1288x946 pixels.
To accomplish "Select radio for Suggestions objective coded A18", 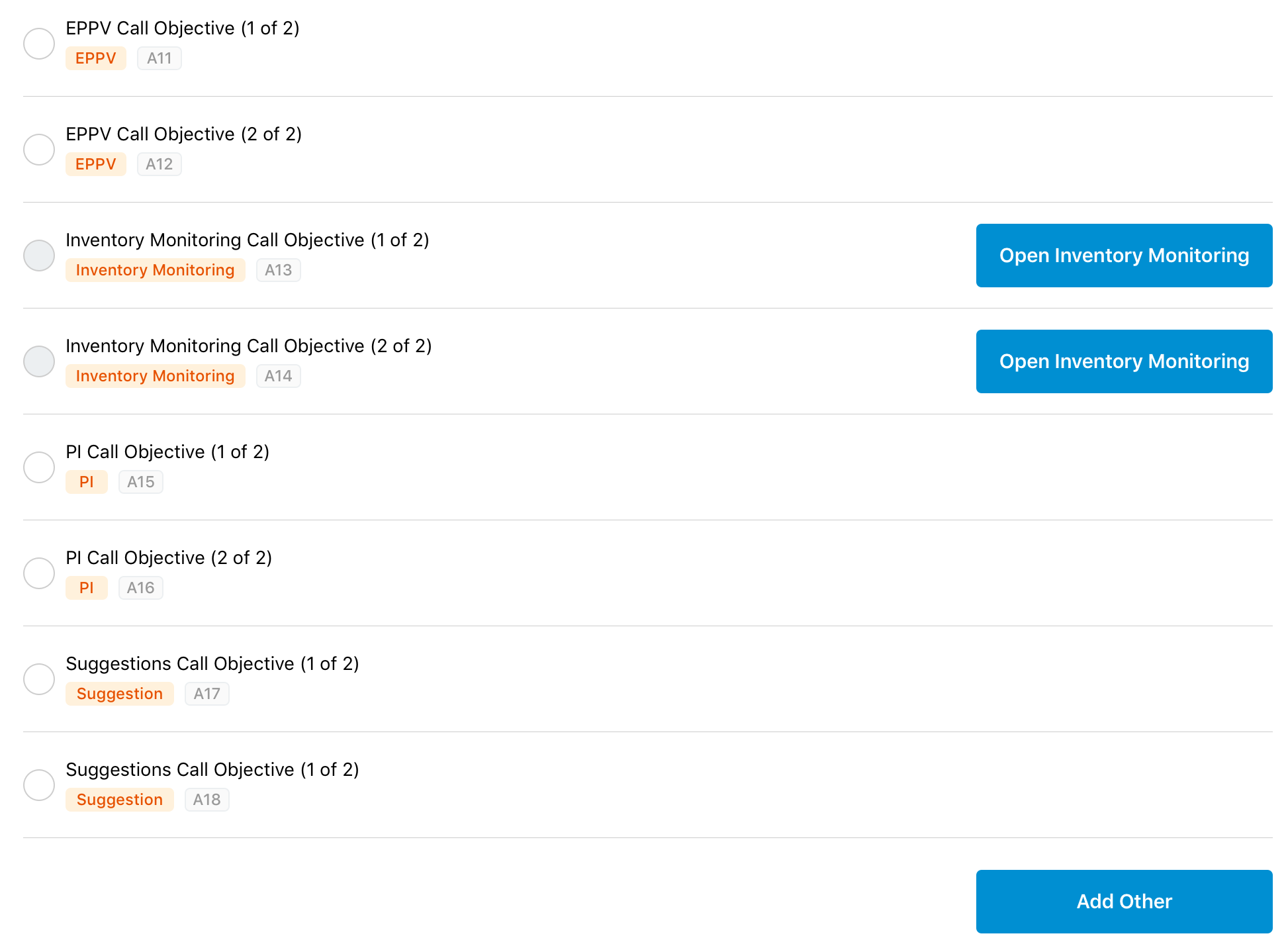I will 39,785.
